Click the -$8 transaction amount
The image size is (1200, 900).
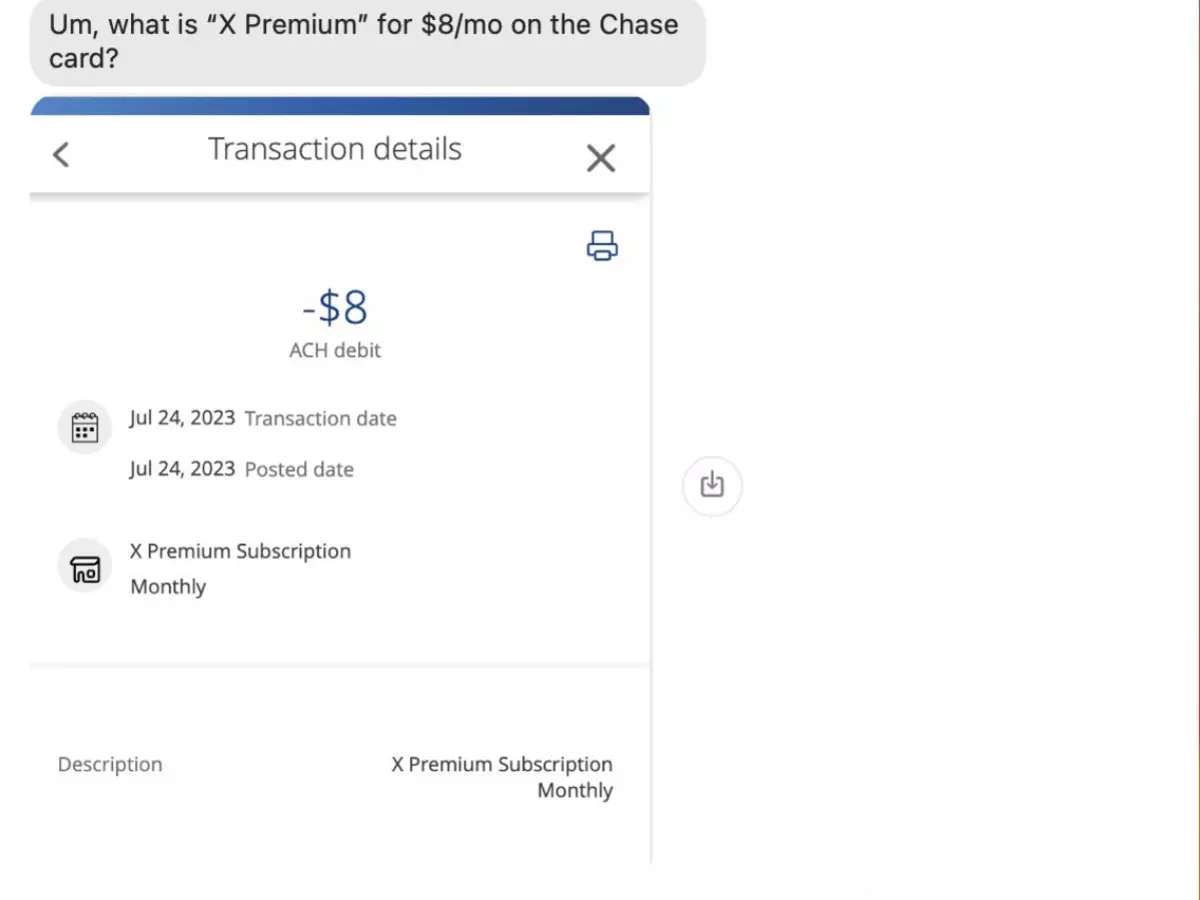(x=334, y=308)
